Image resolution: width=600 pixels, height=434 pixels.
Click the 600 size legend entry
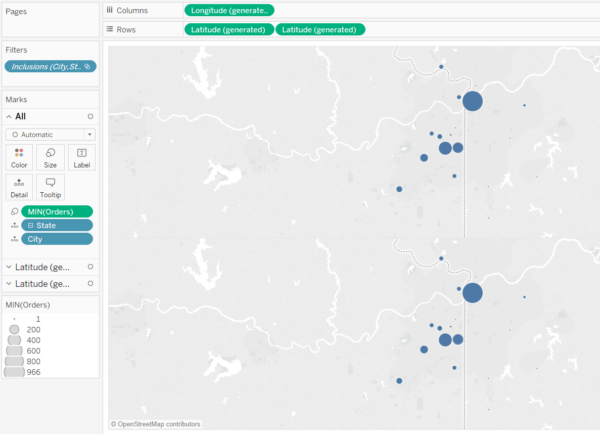click(x=23, y=351)
